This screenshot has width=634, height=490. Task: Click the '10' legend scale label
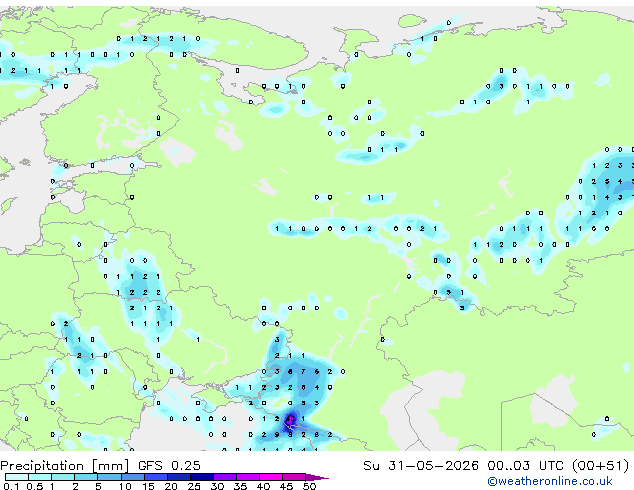[x=125, y=486]
